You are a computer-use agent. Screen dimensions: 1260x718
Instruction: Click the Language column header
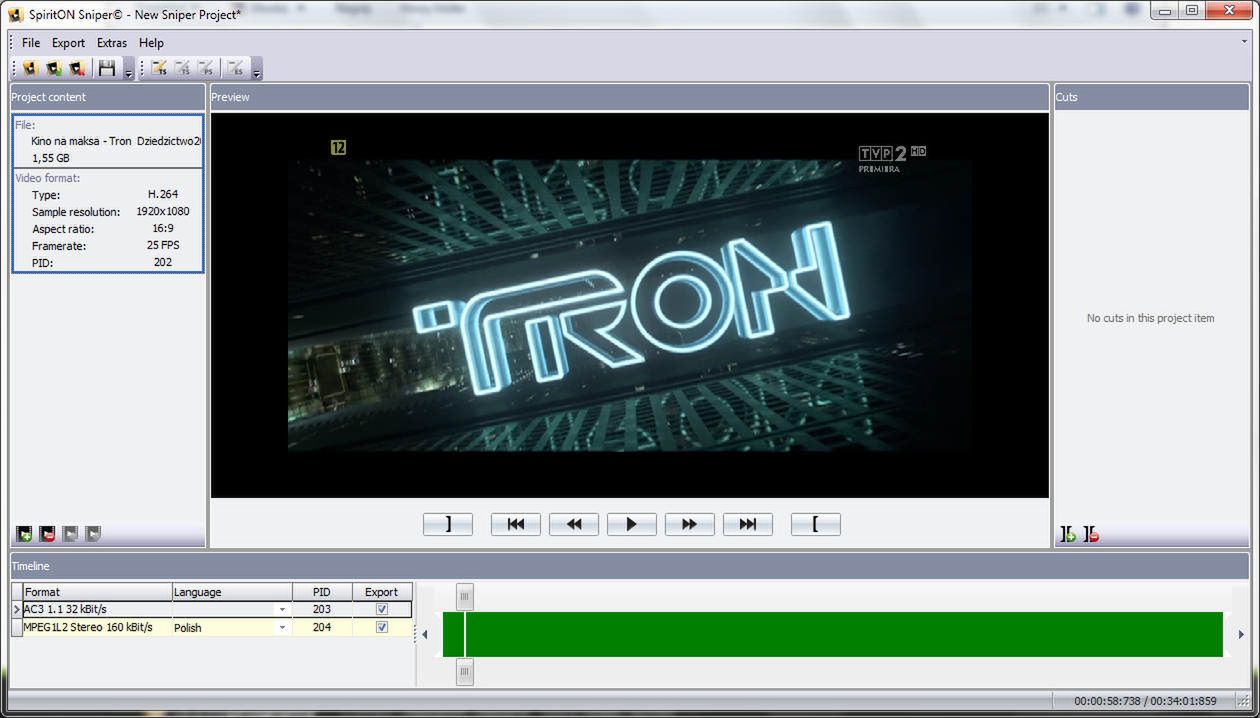pyautogui.click(x=232, y=592)
